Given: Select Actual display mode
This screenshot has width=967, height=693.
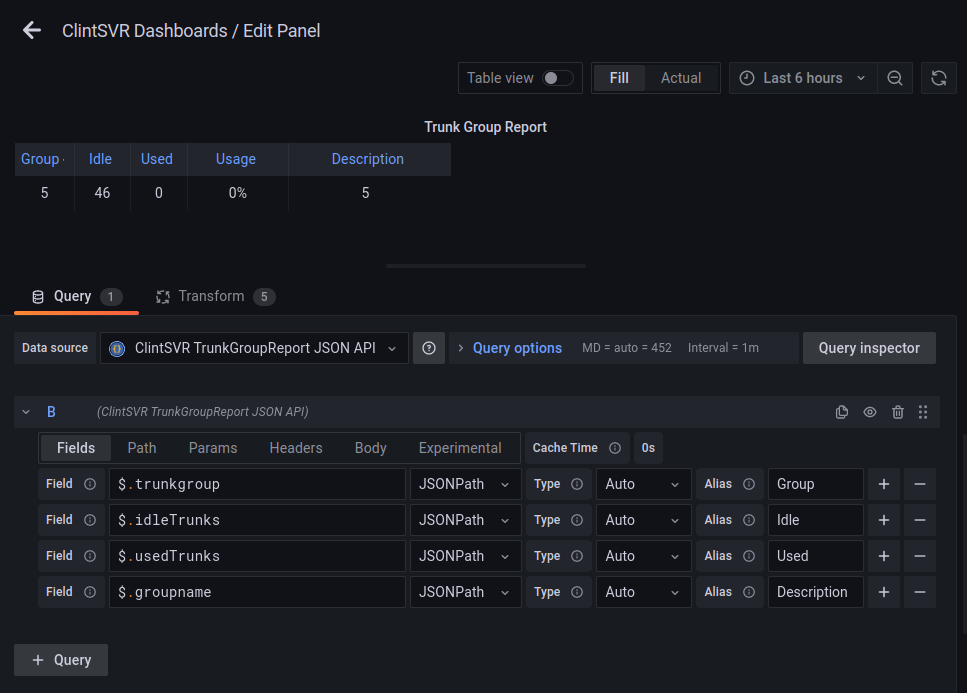Looking at the screenshot, I should [681, 78].
